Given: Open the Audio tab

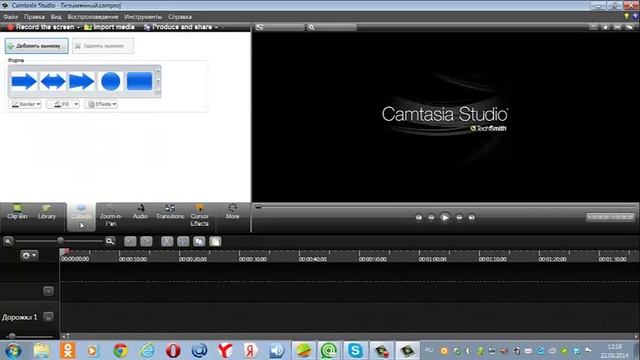Looking at the screenshot, I should (x=140, y=212).
